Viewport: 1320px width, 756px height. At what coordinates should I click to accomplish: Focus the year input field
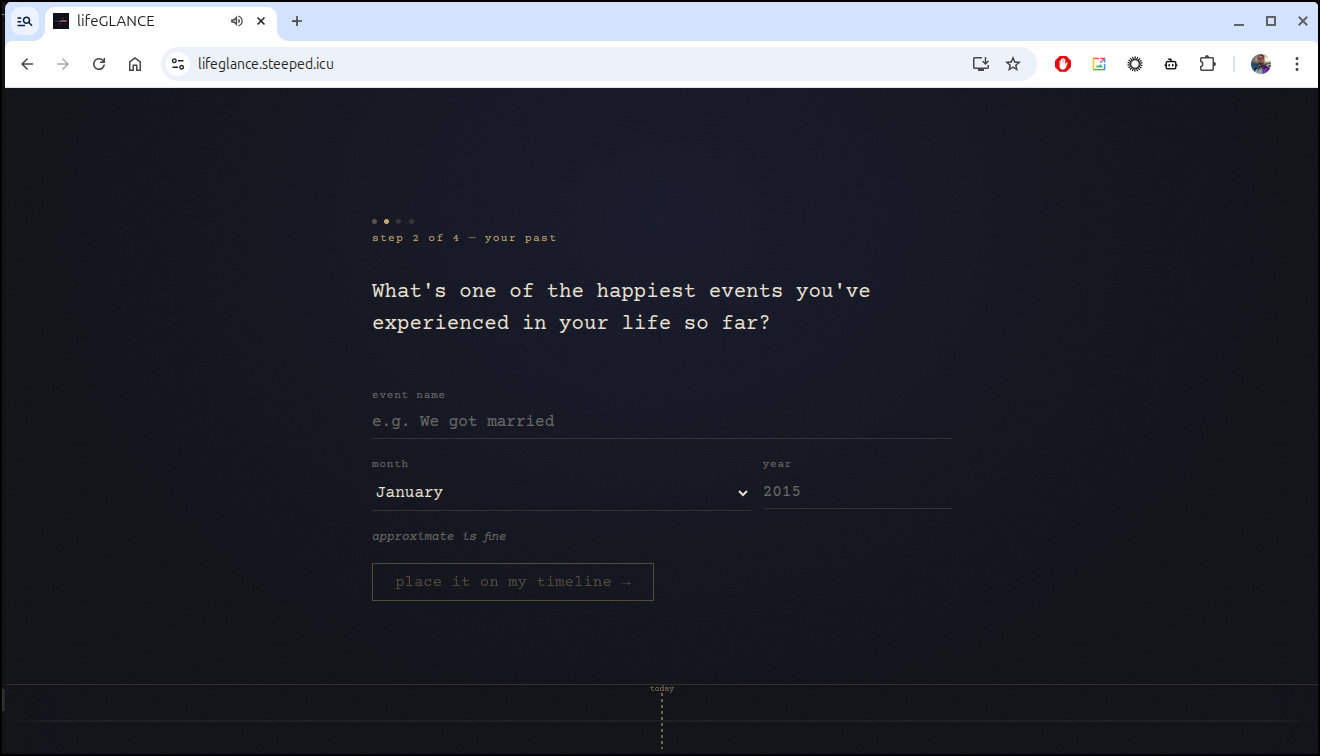857,491
